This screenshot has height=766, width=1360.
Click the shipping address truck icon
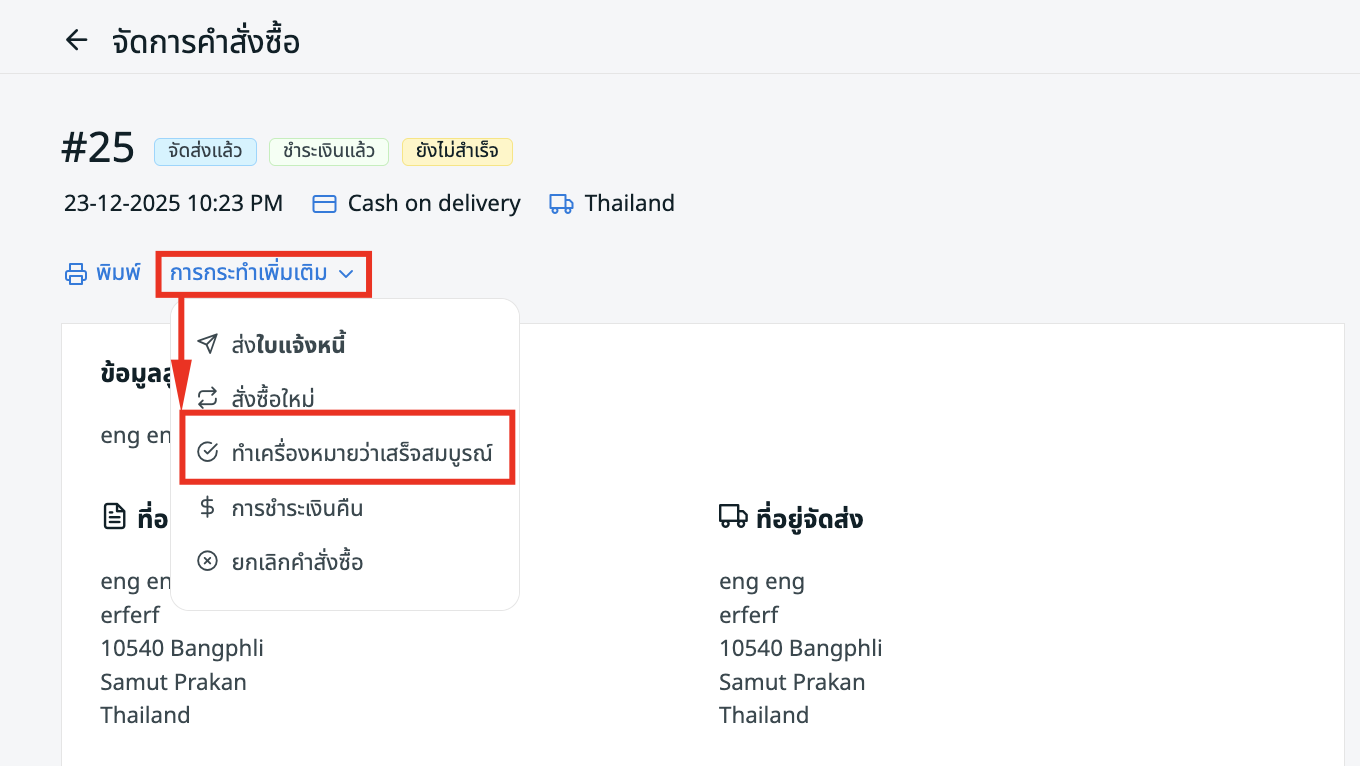pos(733,517)
